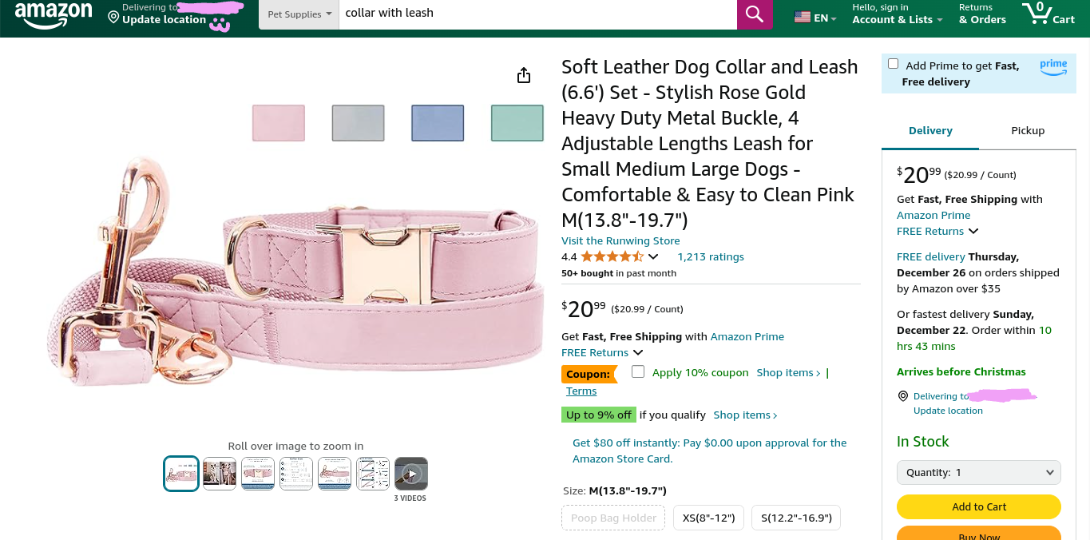This screenshot has height=540, width=1090.
Task: Tick the Apply 10% coupon checkbox
Action: [x=638, y=372]
